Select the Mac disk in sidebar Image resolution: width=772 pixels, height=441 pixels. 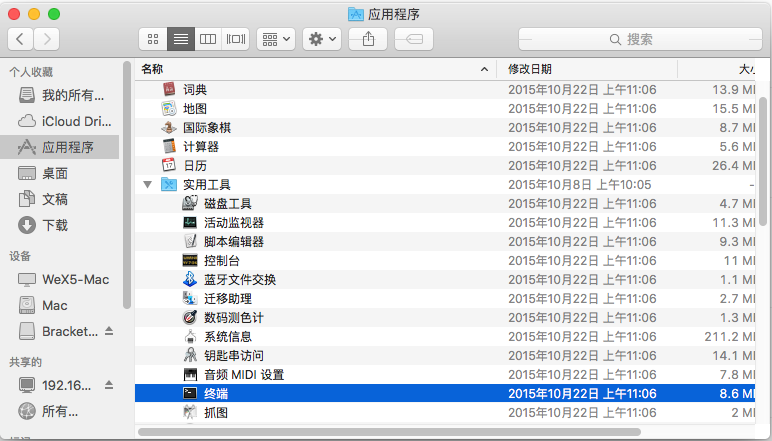(x=61, y=306)
